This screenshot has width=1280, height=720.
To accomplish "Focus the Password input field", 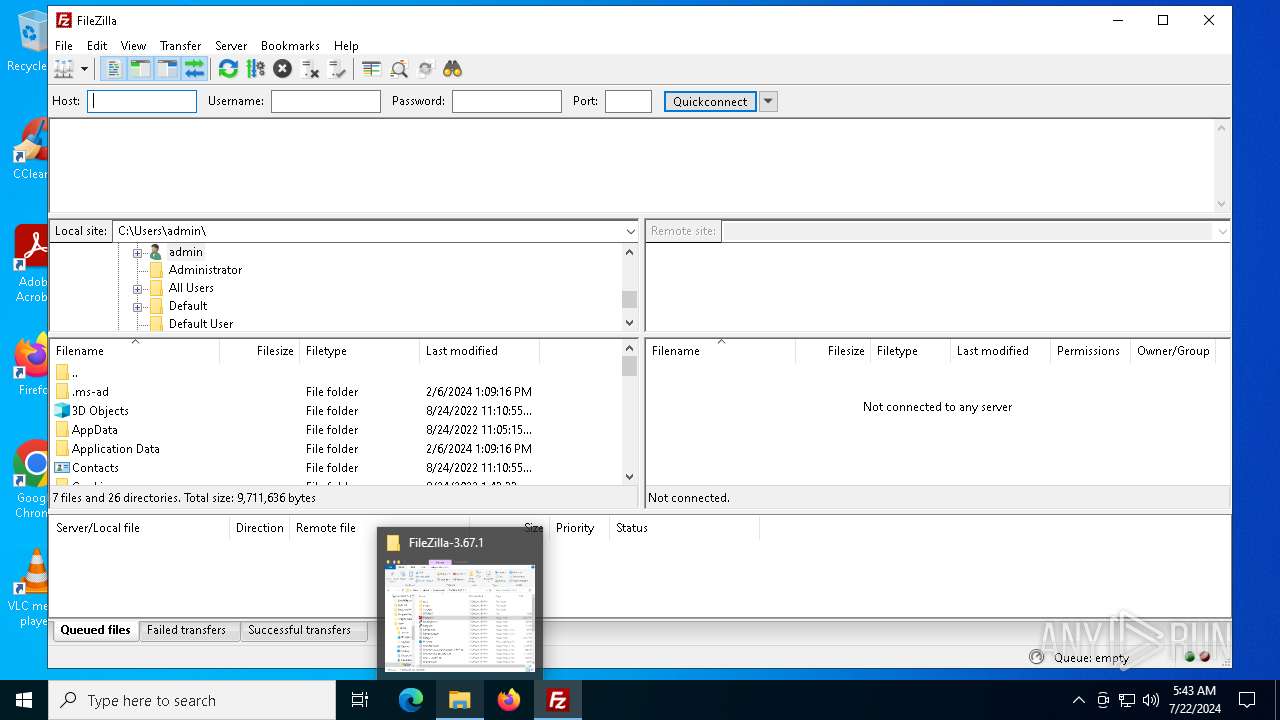I will tap(507, 101).
